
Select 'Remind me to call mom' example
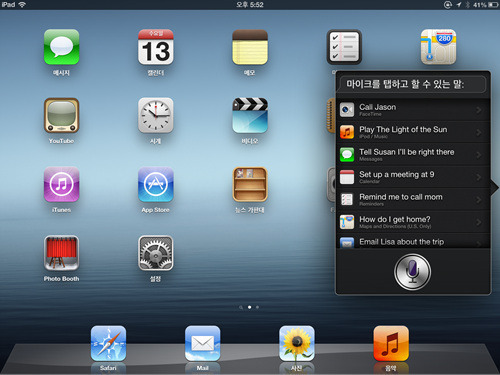pos(413,199)
